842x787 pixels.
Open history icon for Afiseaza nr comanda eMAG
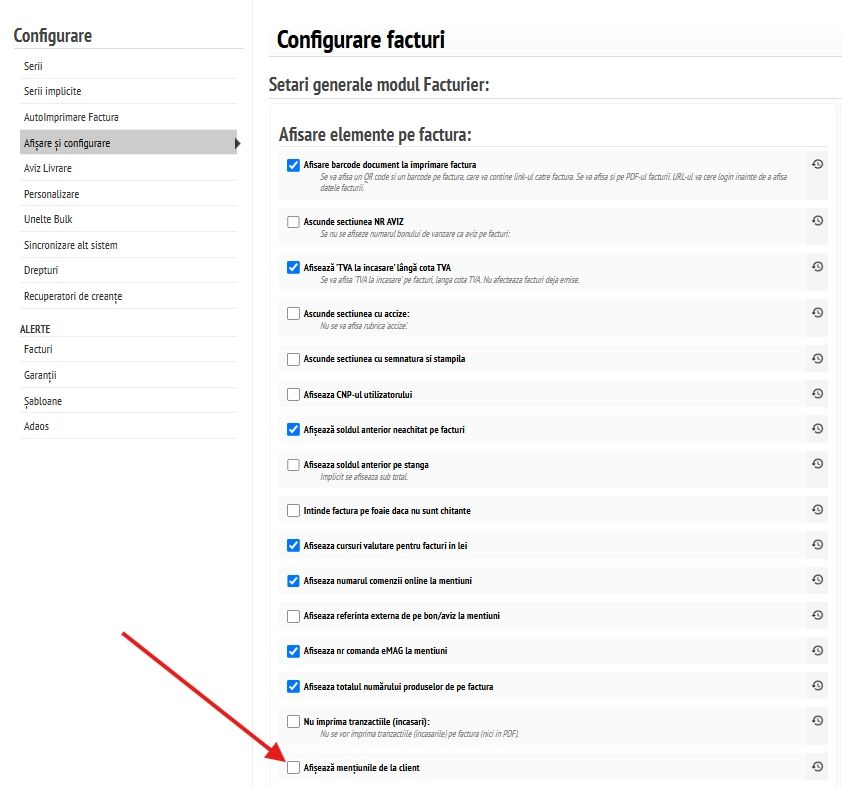(x=817, y=650)
